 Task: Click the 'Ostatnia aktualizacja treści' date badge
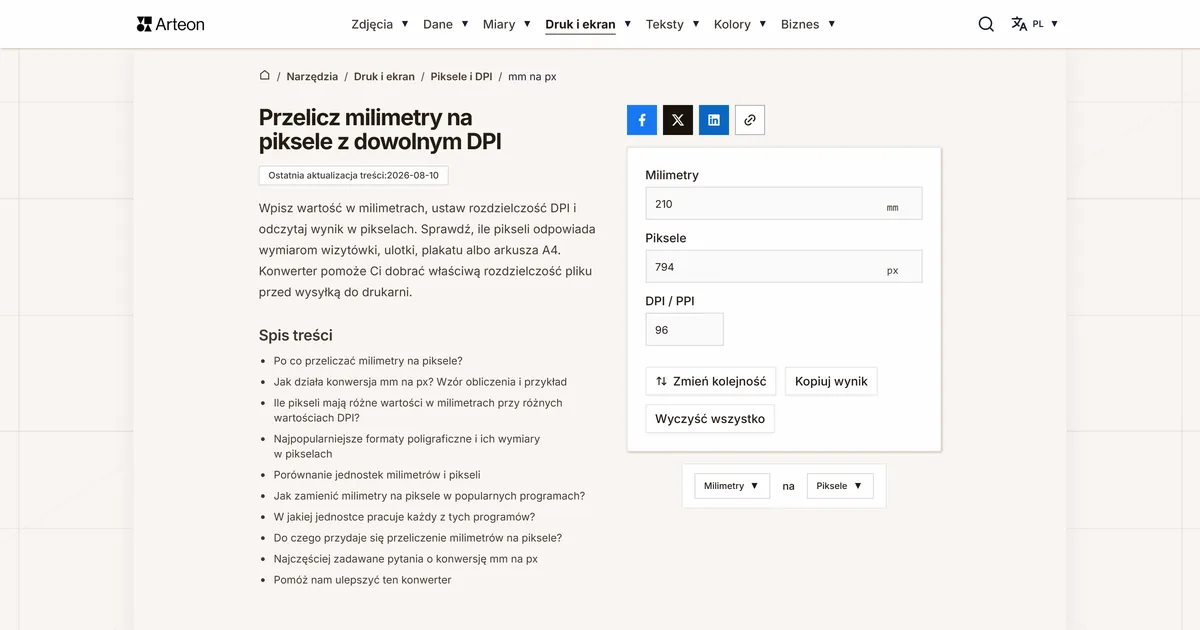(354, 175)
